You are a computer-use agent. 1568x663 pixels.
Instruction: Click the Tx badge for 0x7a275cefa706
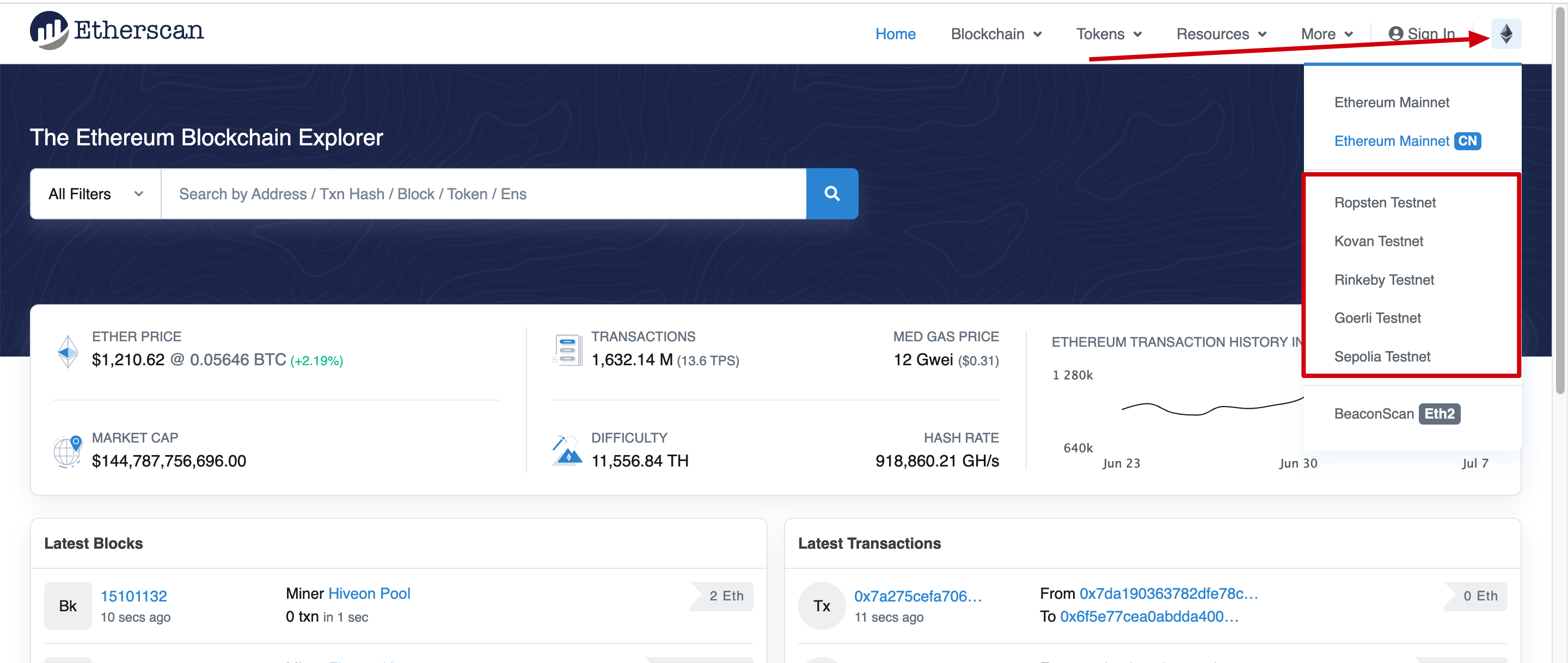coord(822,605)
